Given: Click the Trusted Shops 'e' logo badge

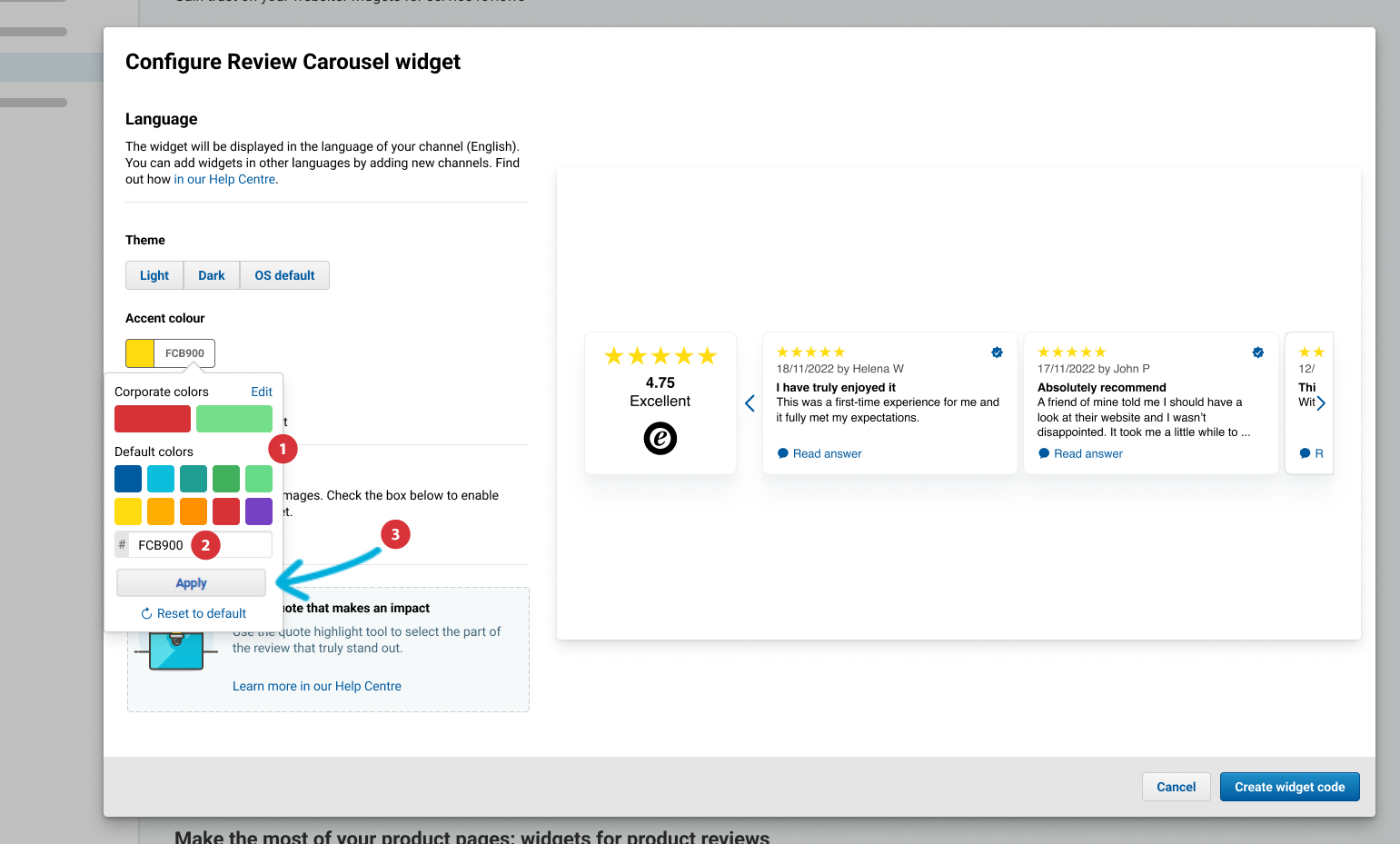Looking at the screenshot, I should [660, 439].
